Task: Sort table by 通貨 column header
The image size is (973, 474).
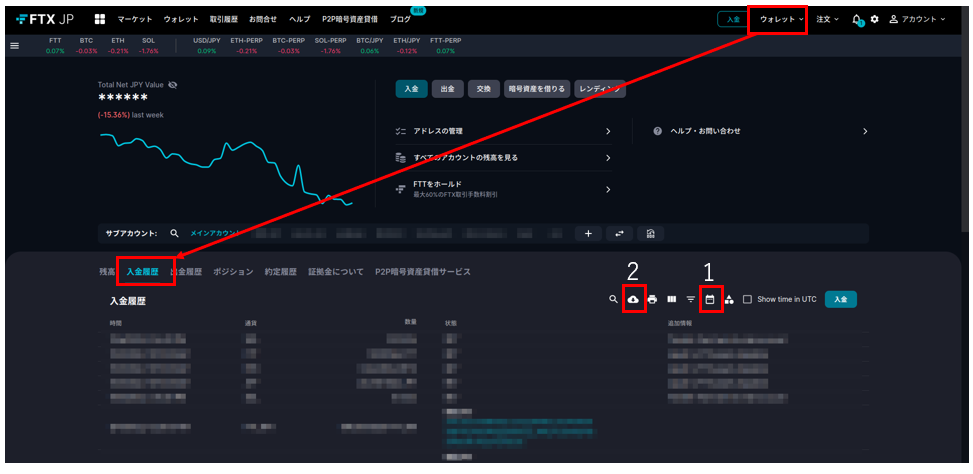Action: click(251, 323)
